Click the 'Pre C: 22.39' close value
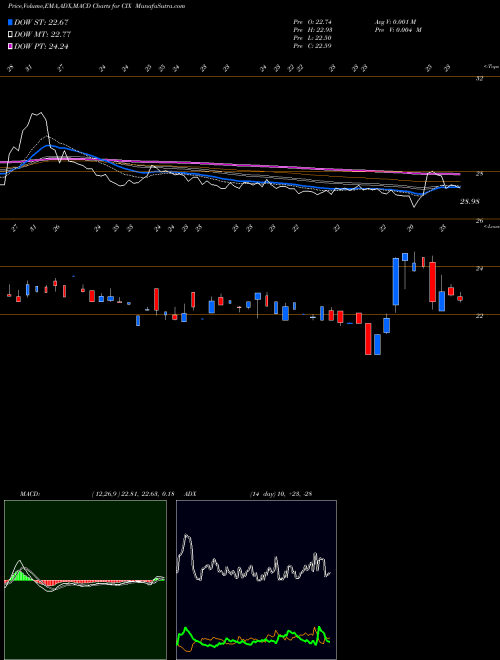Screen dimensions: 500x660 [312, 46]
